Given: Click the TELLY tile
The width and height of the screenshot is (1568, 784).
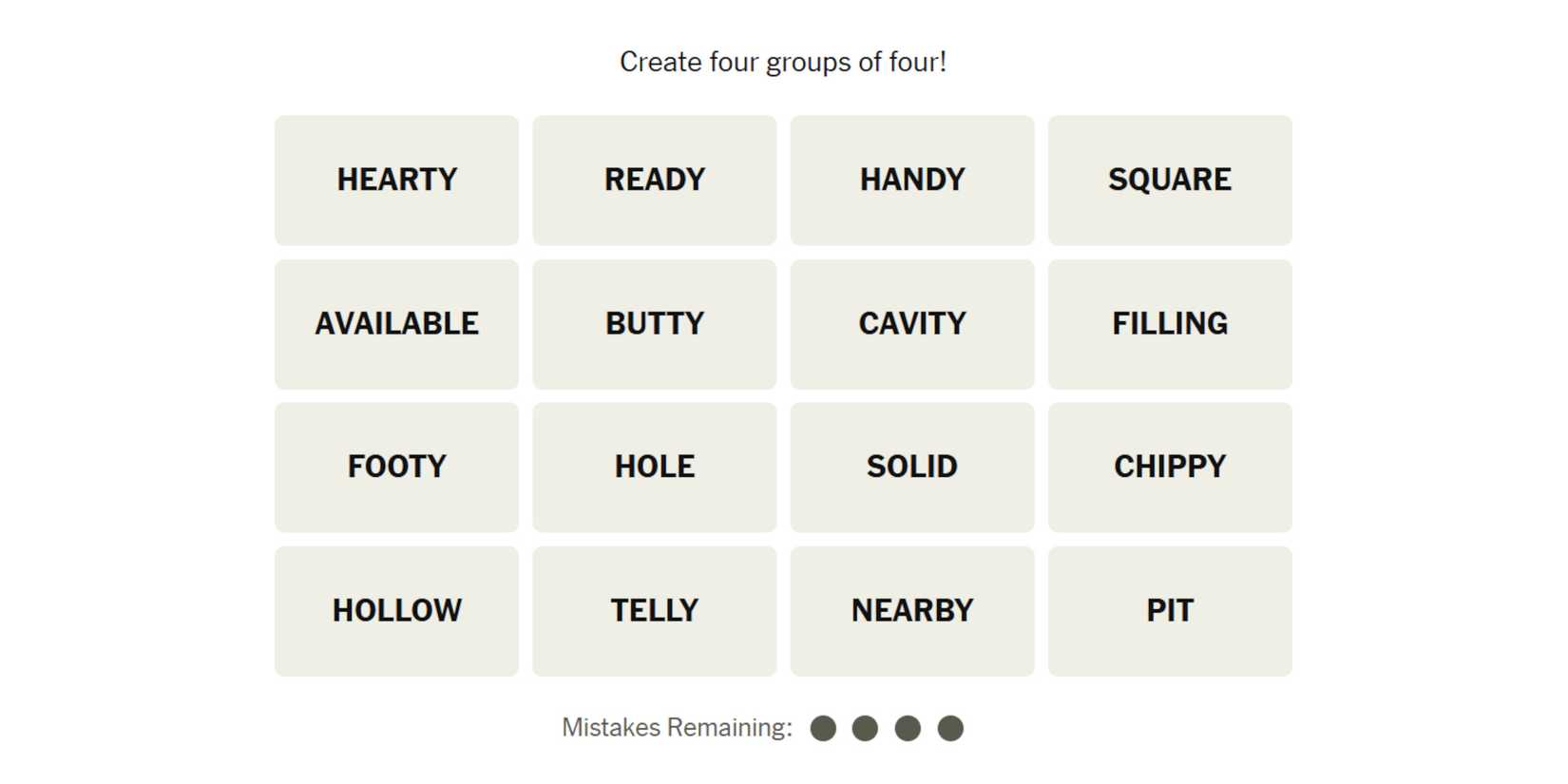Looking at the screenshot, I should (654, 610).
